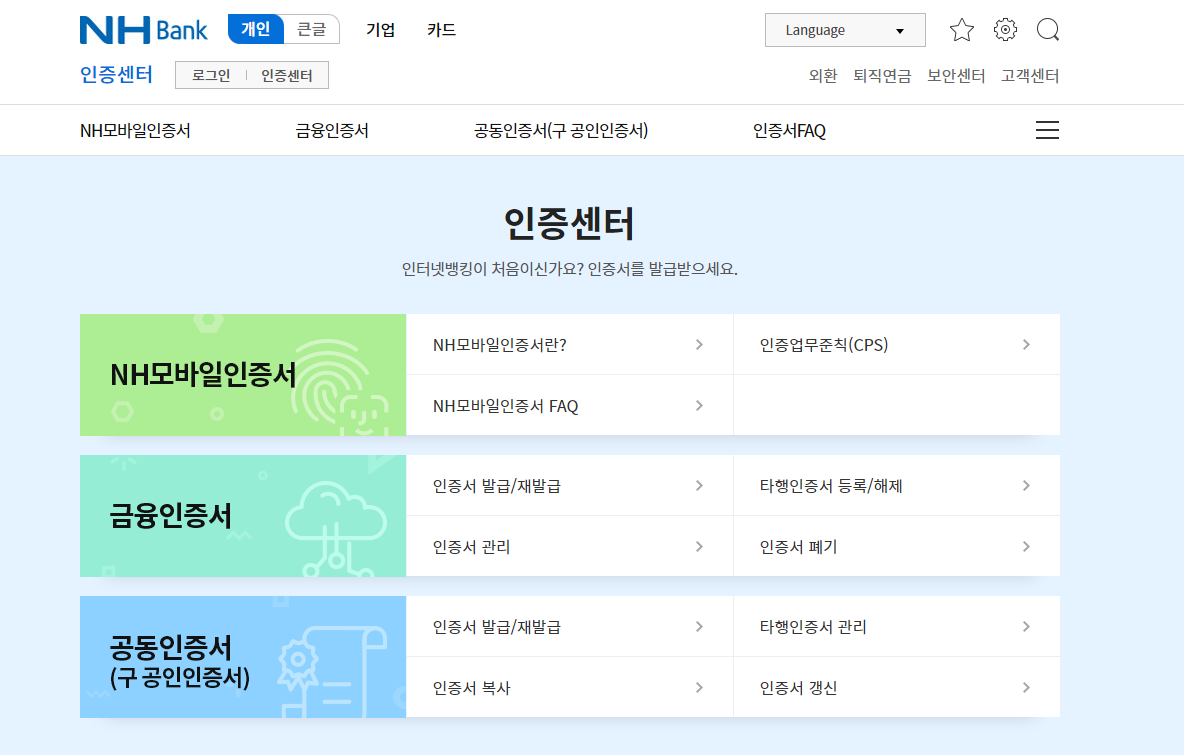Viewport: 1184px width, 755px height.
Task: Click chevron next to 인증서 복사
Action: (x=699, y=688)
